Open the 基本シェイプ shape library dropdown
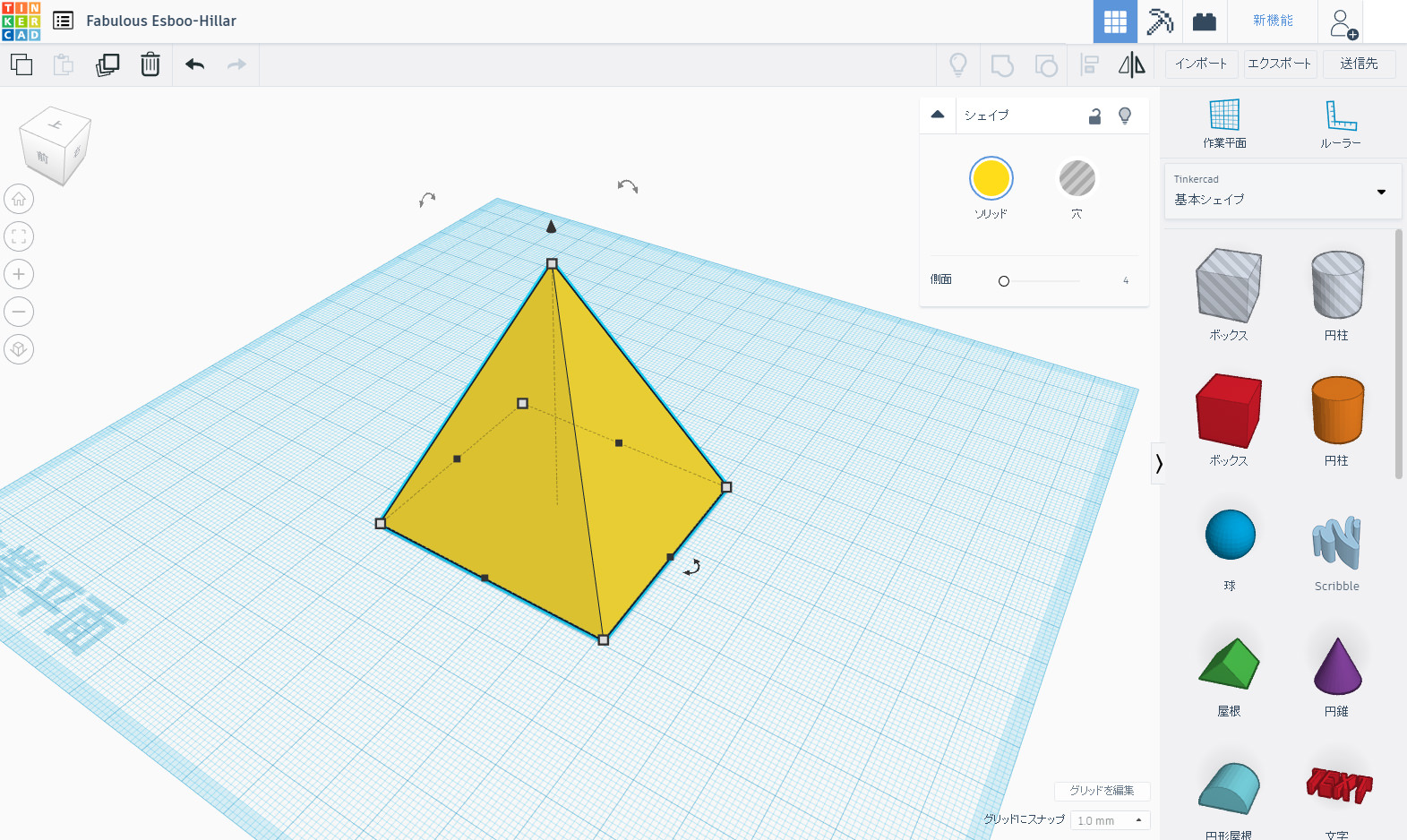1407x840 pixels. [x=1282, y=191]
